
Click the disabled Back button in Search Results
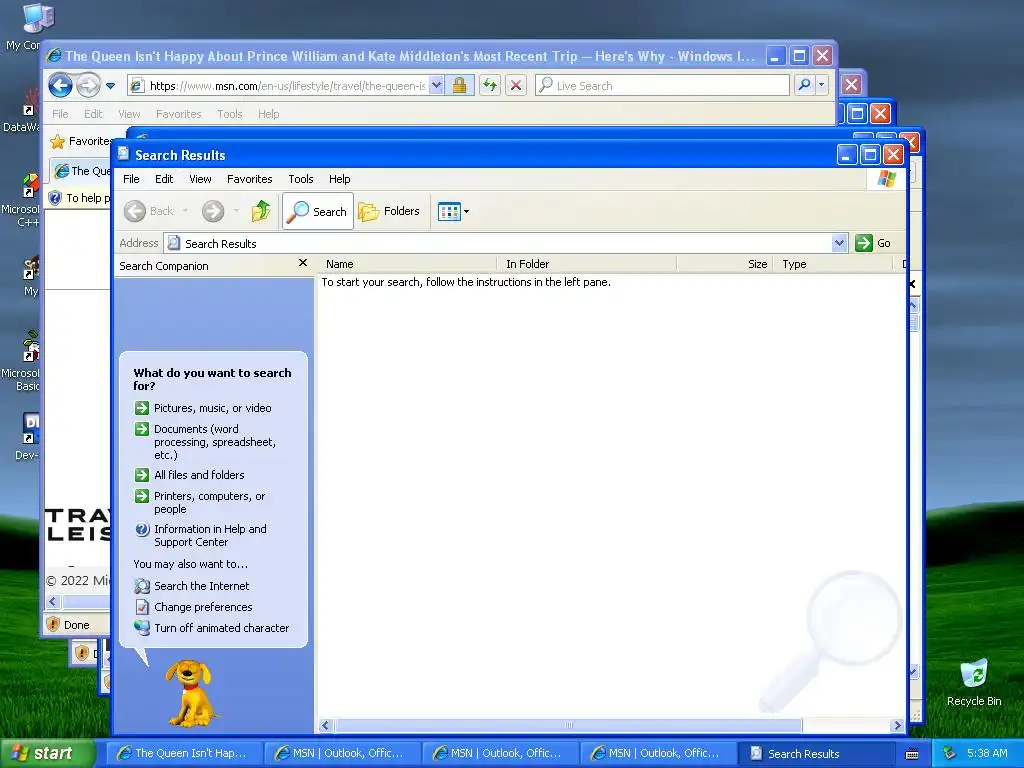point(149,211)
